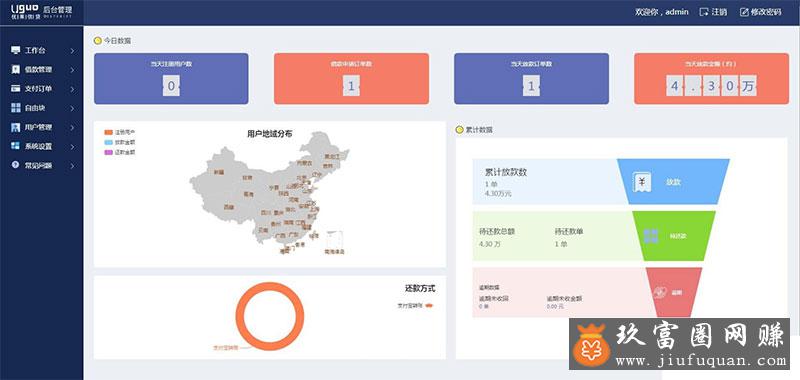Select 青海 on the China map
This screenshot has height=380, width=800.
pyautogui.click(x=248, y=194)
